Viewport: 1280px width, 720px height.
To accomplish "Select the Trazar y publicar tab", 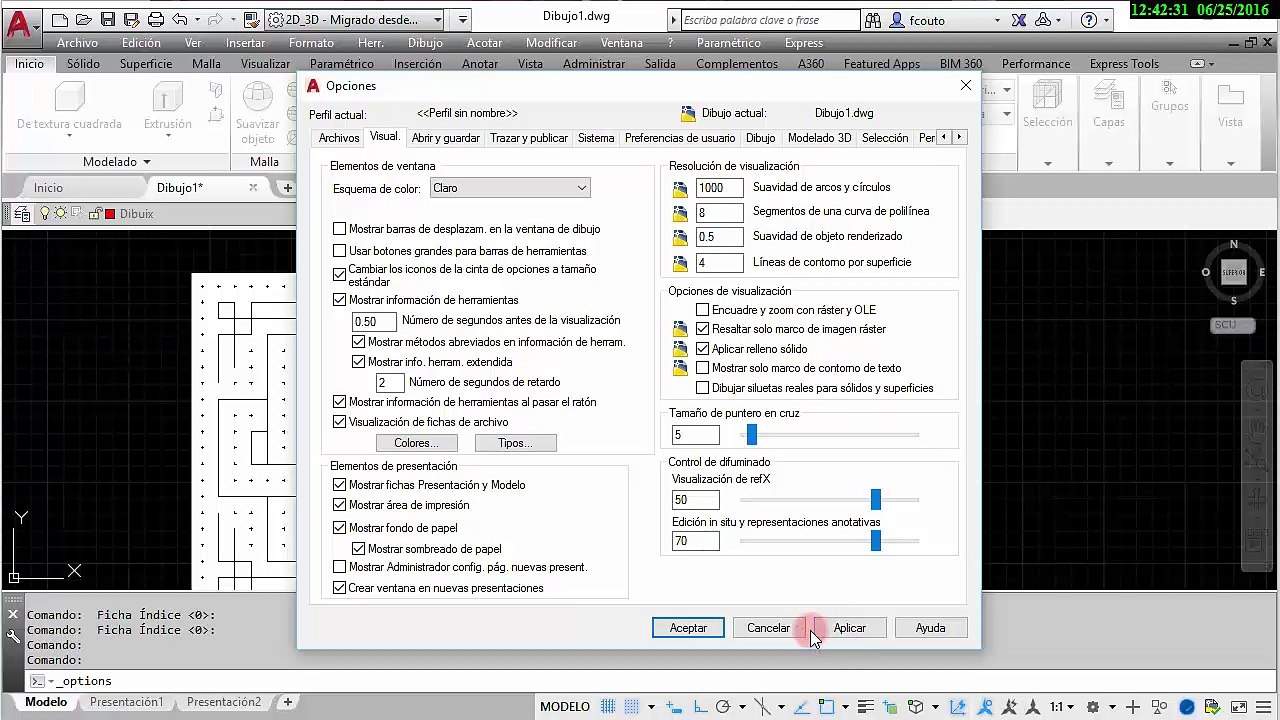I will (x=529, y=138).
